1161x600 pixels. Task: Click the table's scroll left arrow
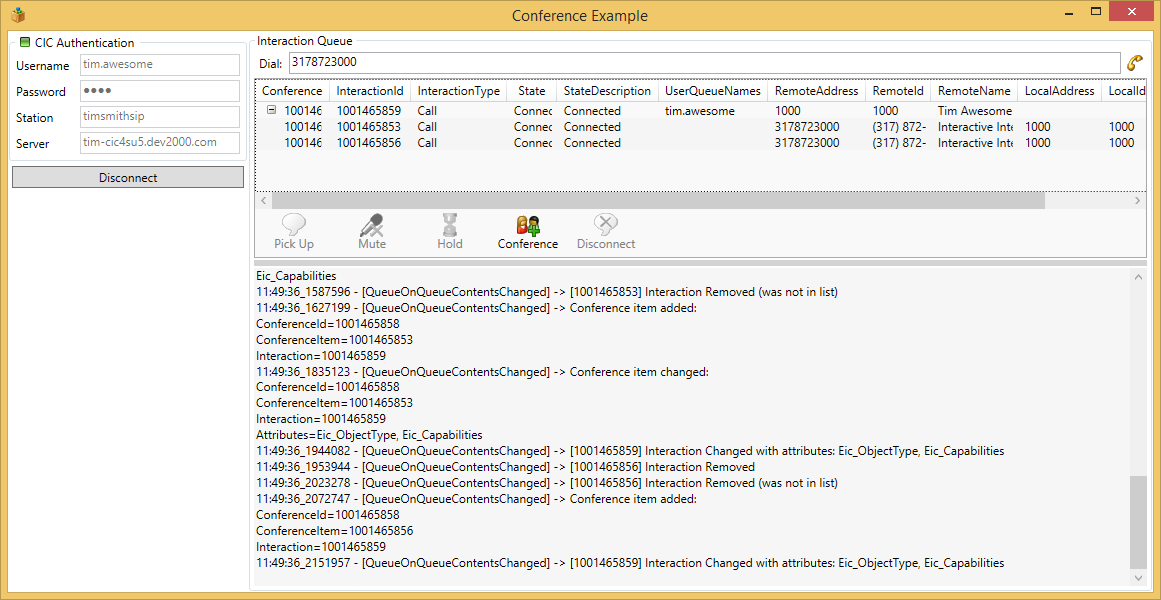click(x=262, y=201)
